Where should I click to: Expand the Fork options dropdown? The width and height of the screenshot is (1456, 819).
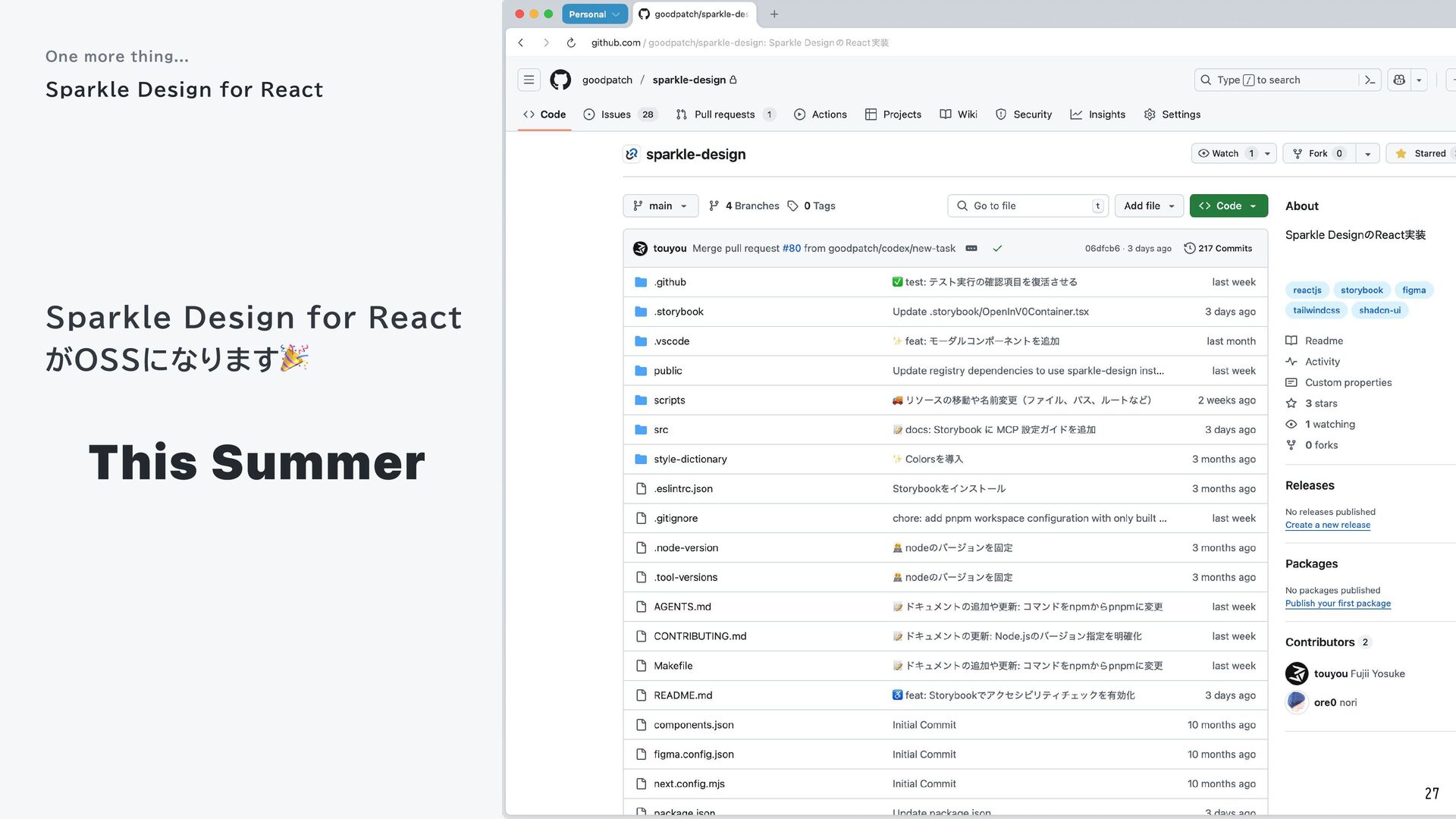pyautogui.click(x=1367, y=153)
